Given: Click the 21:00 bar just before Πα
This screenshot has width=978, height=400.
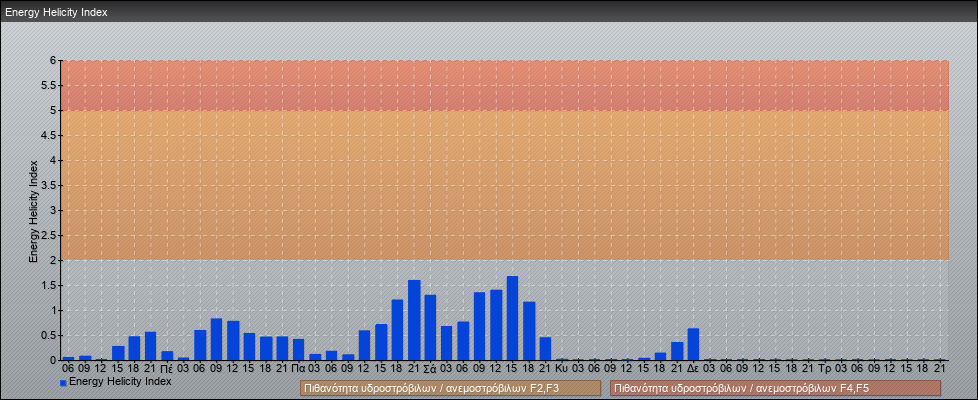Looking at the screenshot, I should coord(282,348).
